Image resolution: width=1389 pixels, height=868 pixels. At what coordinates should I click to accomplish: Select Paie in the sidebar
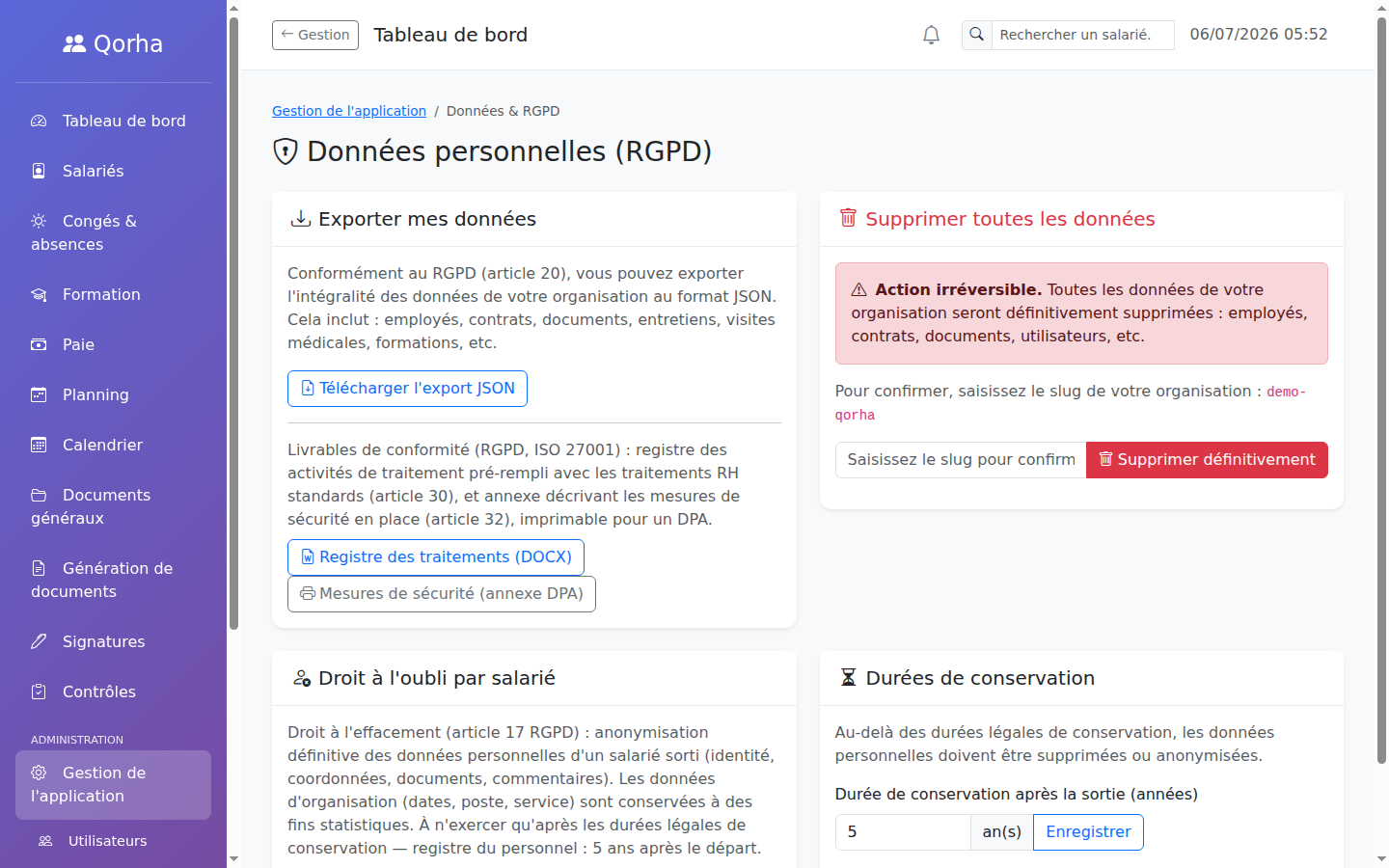click(x=113, y=344)
